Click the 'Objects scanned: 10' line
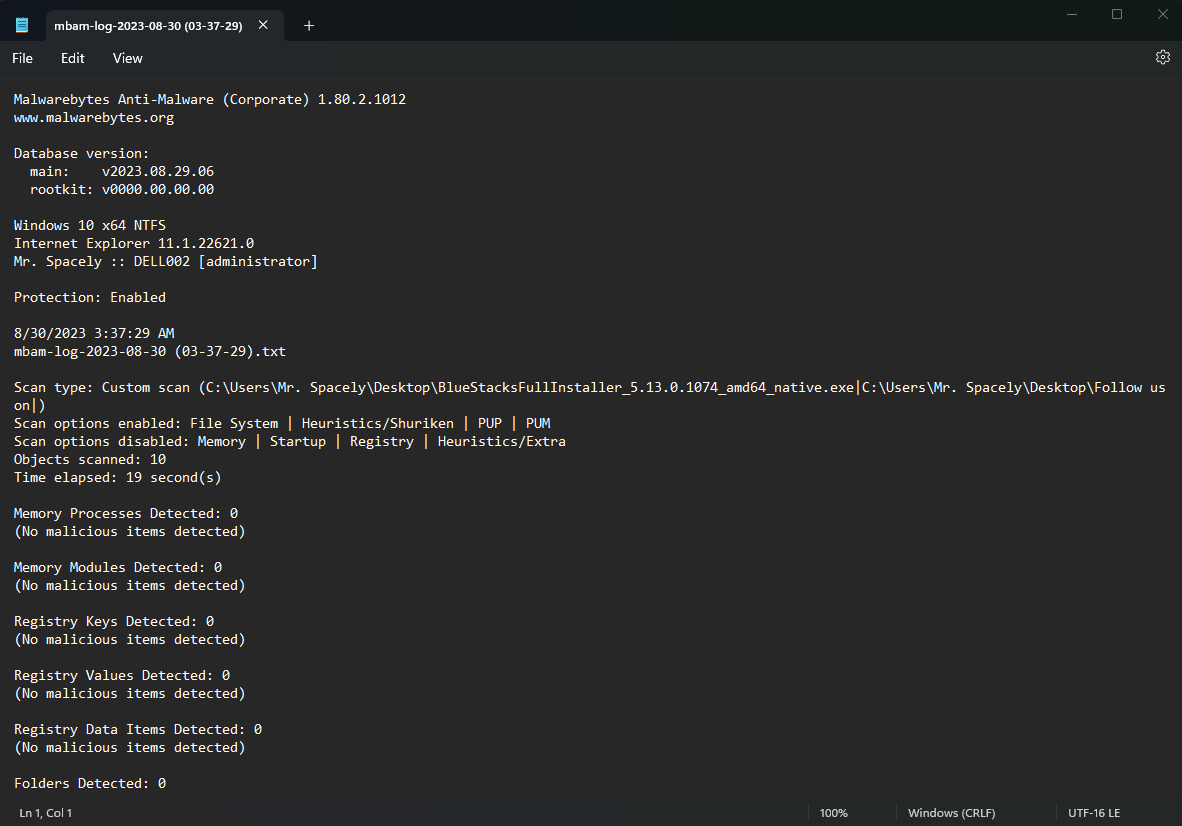This screenshot has width=1182, height=826. 90,460
